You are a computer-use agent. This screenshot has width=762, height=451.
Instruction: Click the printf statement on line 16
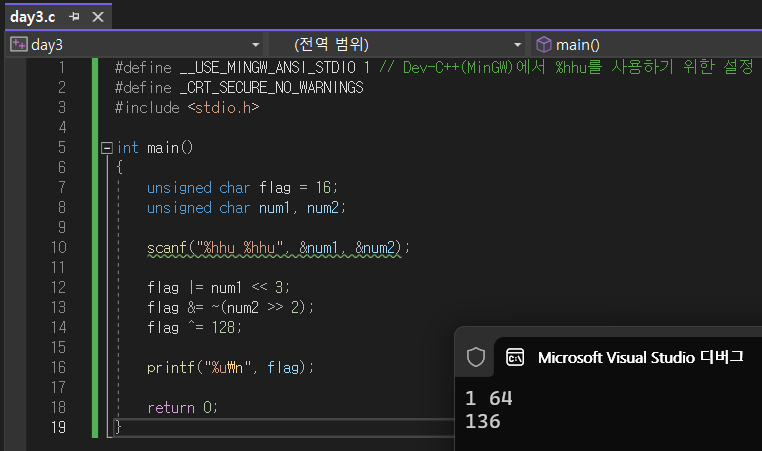pos(231,367)
